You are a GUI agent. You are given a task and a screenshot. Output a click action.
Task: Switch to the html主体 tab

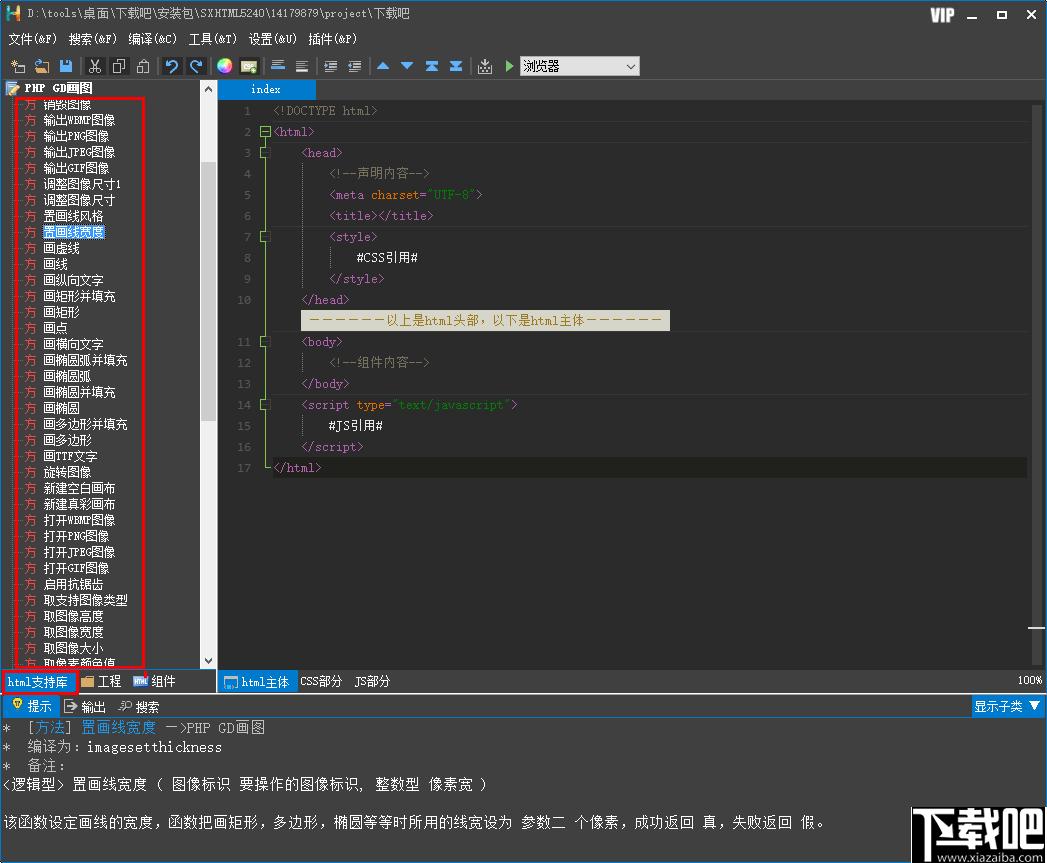tap(257, 681)
